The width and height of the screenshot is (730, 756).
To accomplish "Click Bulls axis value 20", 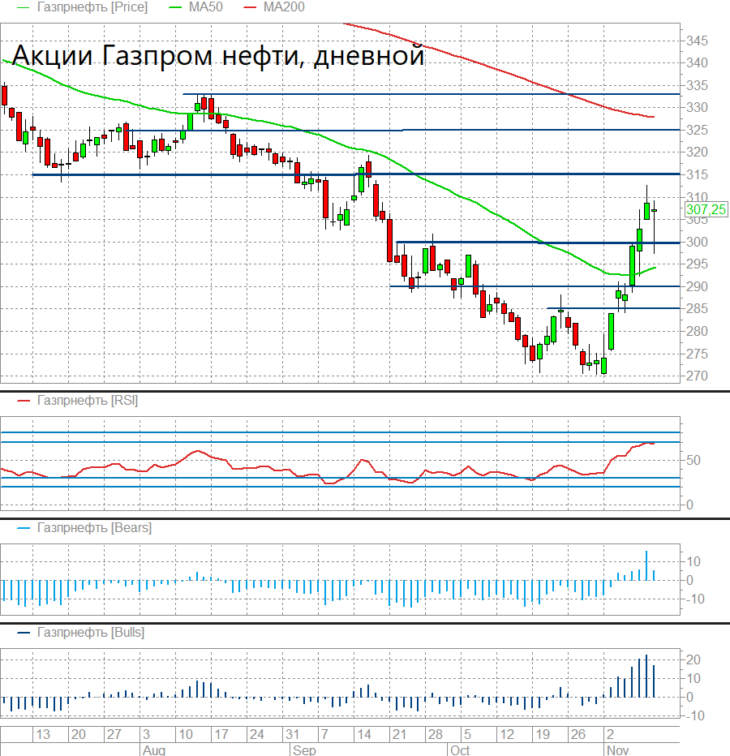I will point(693,660).
